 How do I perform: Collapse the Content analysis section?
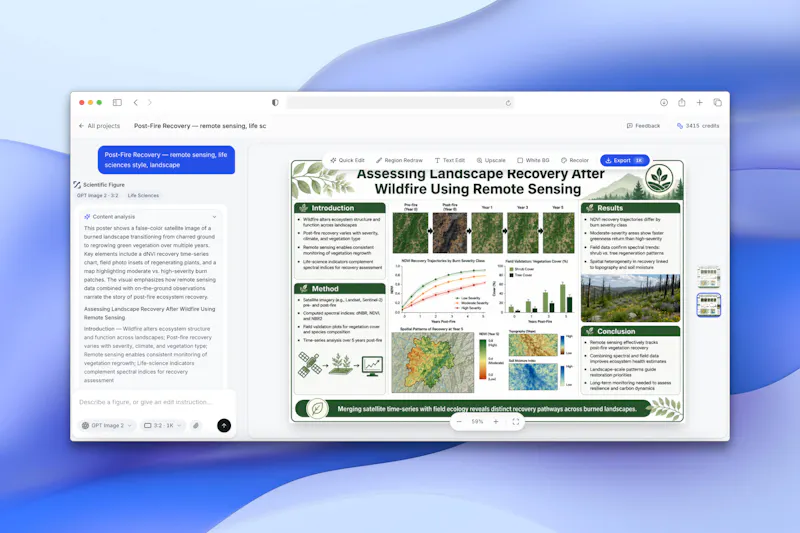(214, 217)
